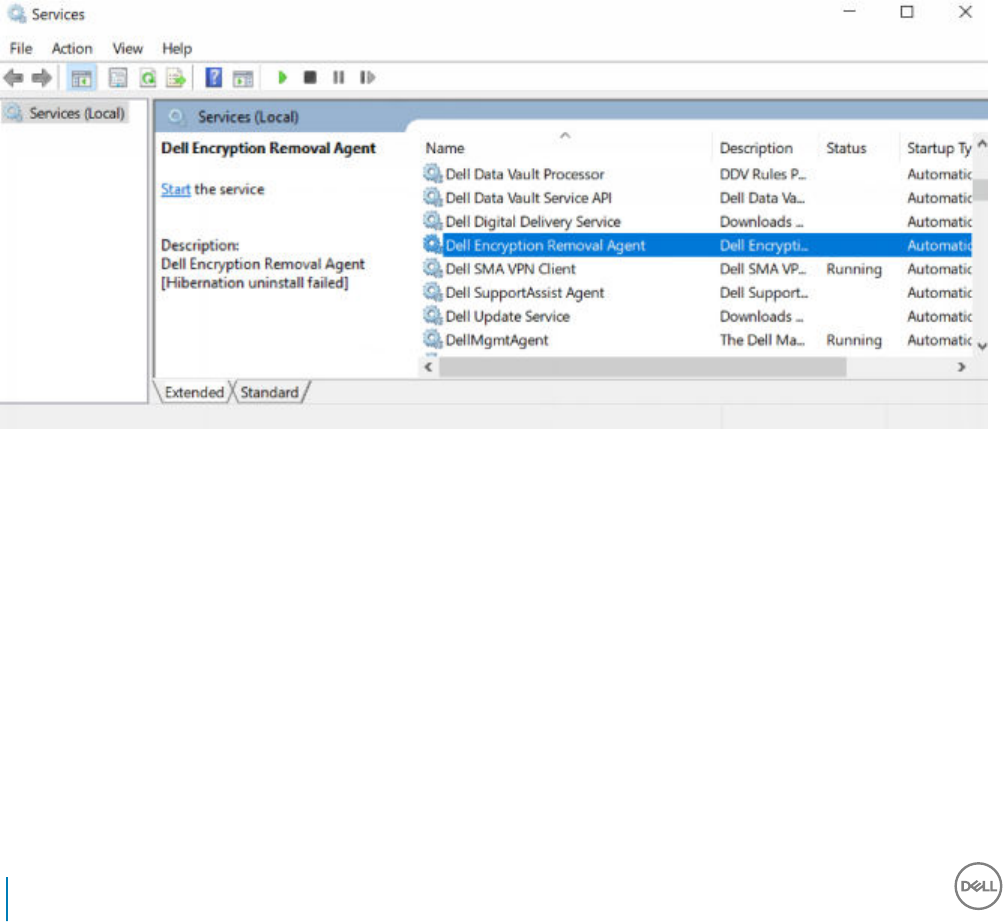Click the Refresh toolbar icon
The image size is (1003, 922).
coord(148,78)
